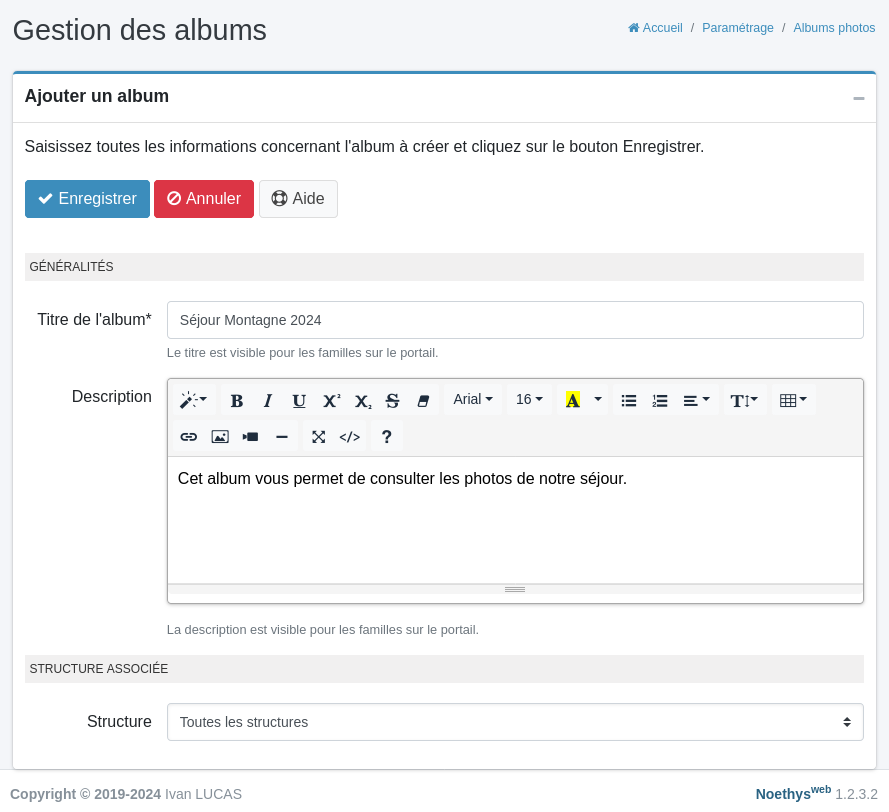Apply the yellow highlight color swatch
The width and height of the screenshot is (889, 812).
click(x=572, y=400)
